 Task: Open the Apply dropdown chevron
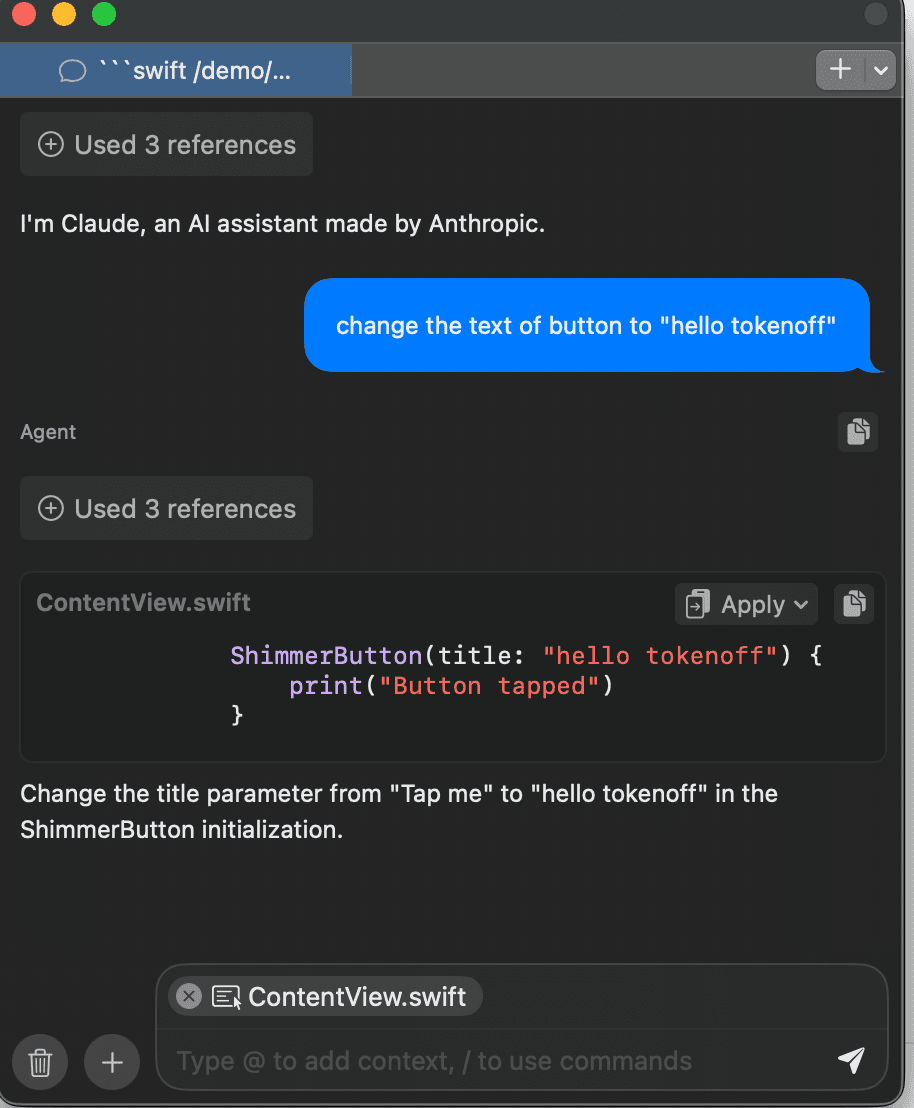click(801, 605)
